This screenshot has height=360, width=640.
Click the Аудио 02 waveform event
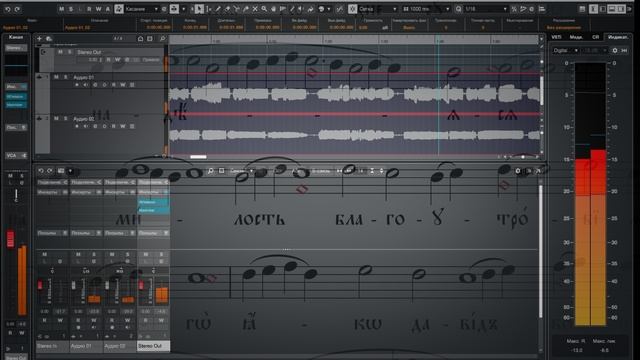[x=354, y=135]
